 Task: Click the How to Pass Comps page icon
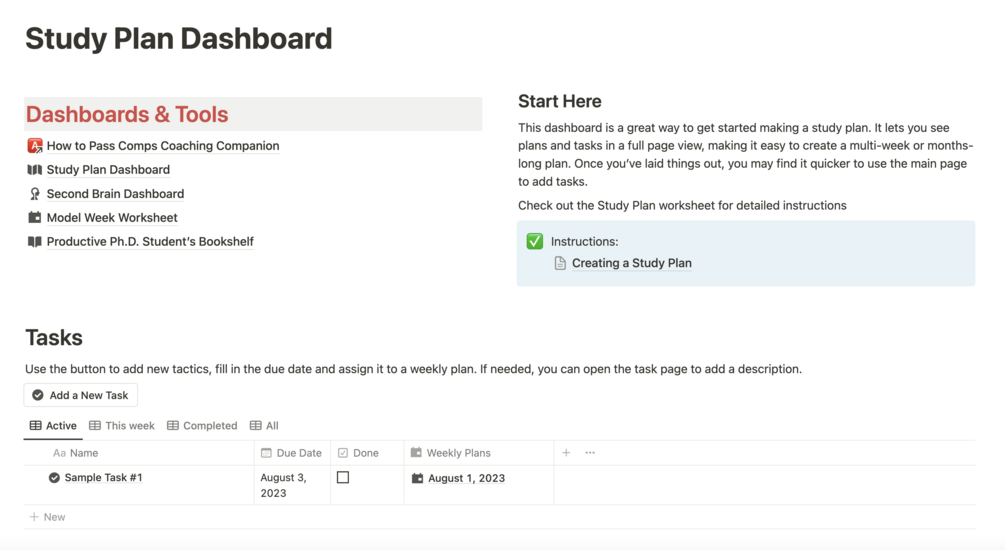(35, 146)
